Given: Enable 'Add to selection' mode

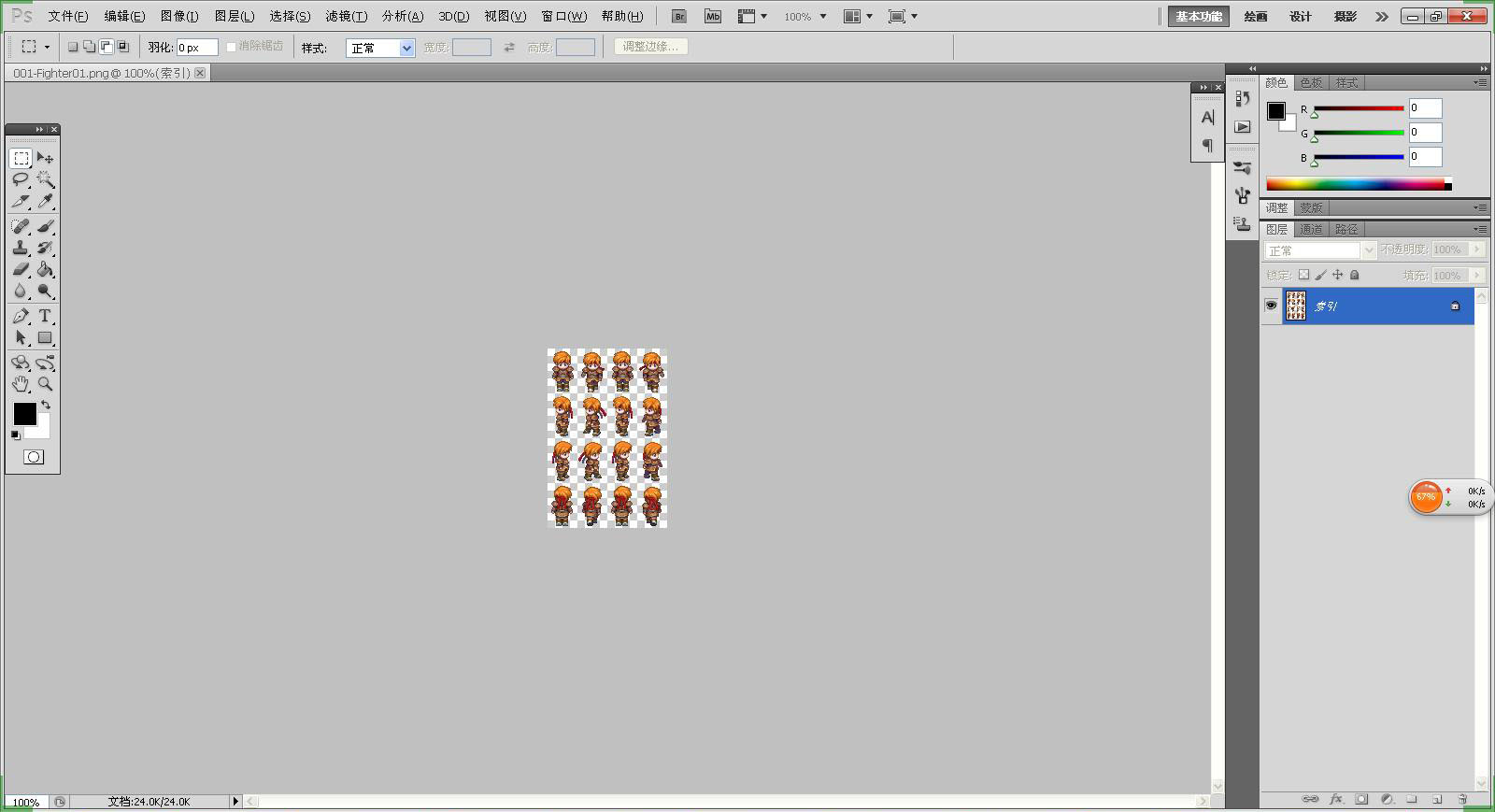Looking at the screenshot, I should pyautogui.click(x=89, y=47).
